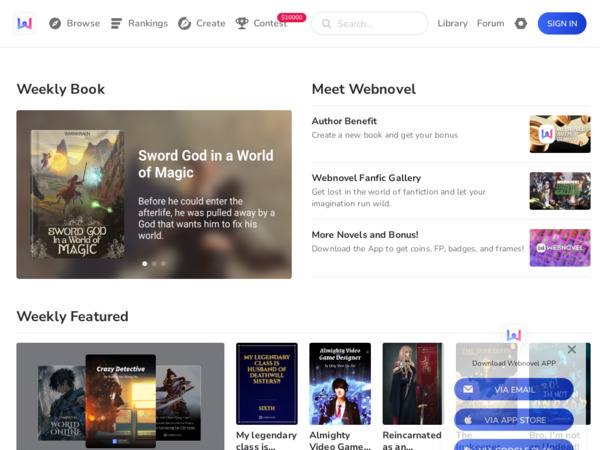
Task: Click the Weekly Featured heading
Action: click(x=72, y=316)
